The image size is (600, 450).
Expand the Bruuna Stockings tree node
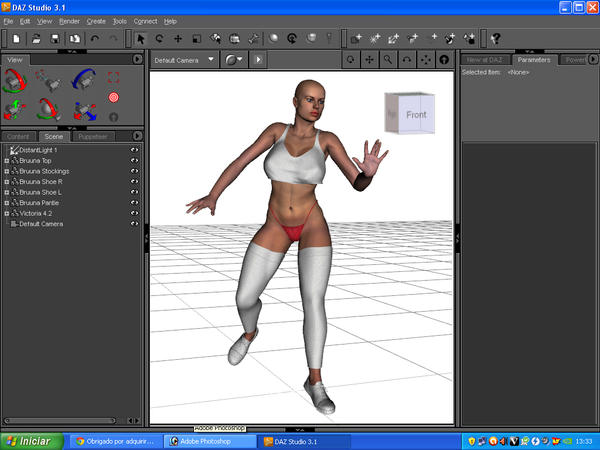(x=7, y=171)
